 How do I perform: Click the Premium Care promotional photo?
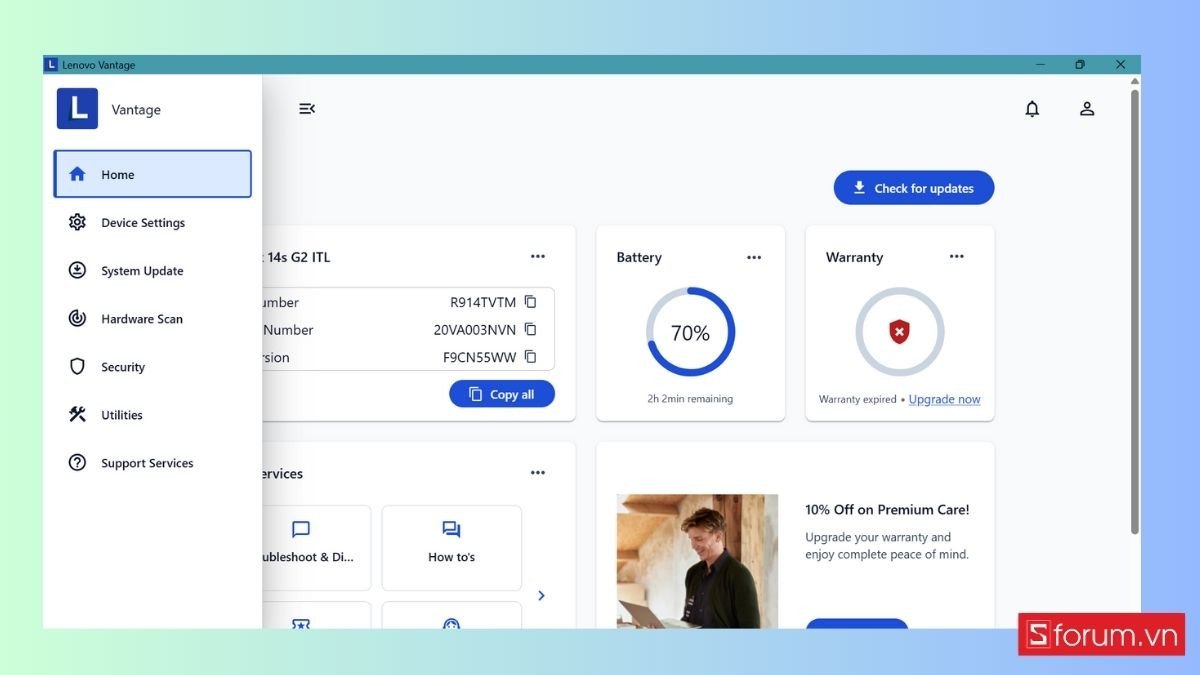(697, 560)
